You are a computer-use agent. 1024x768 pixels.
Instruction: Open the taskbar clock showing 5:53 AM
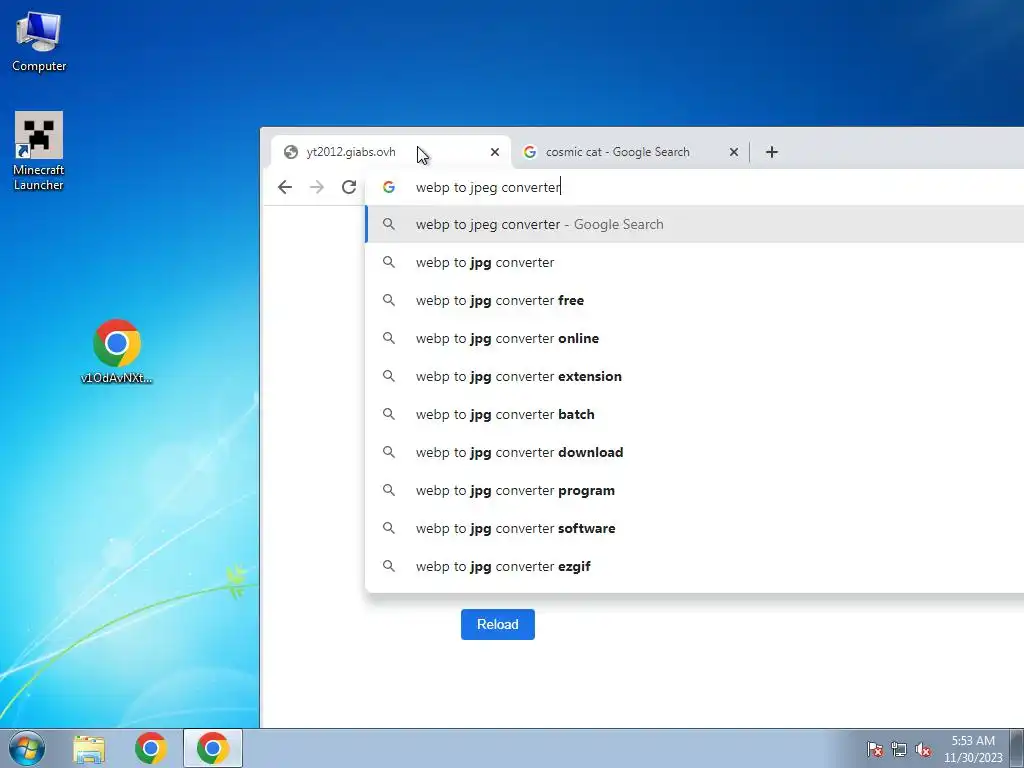pos(973,749)
